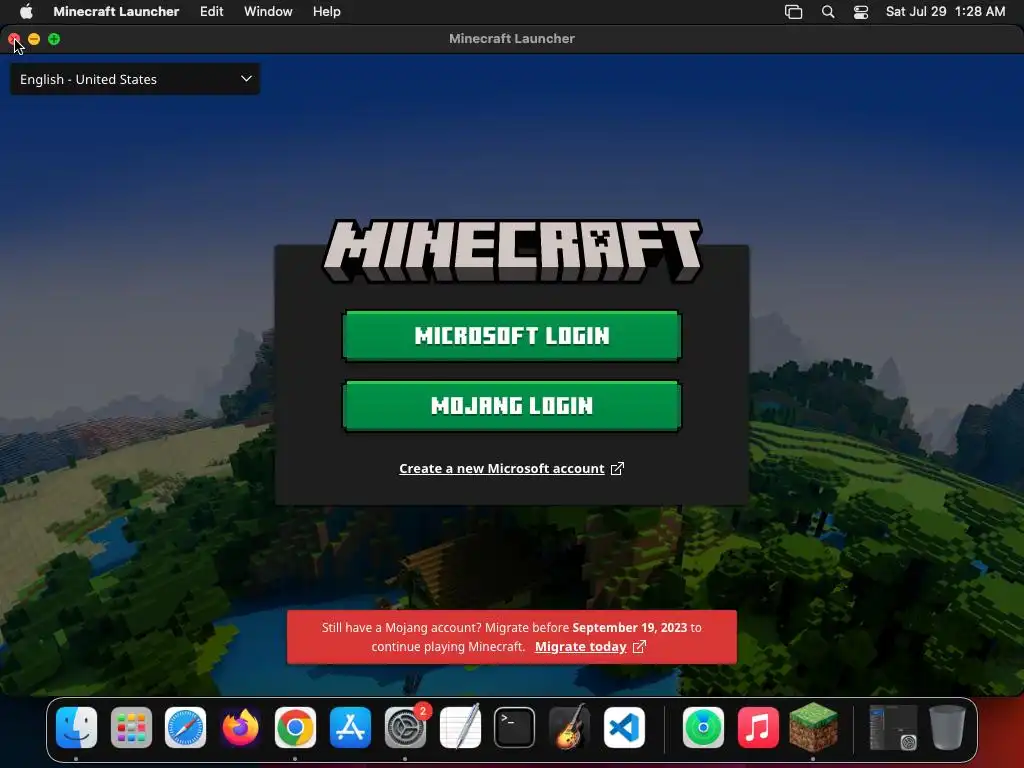
Task: Open the Minecraft Launcher menu bar item
Action: 116,11
